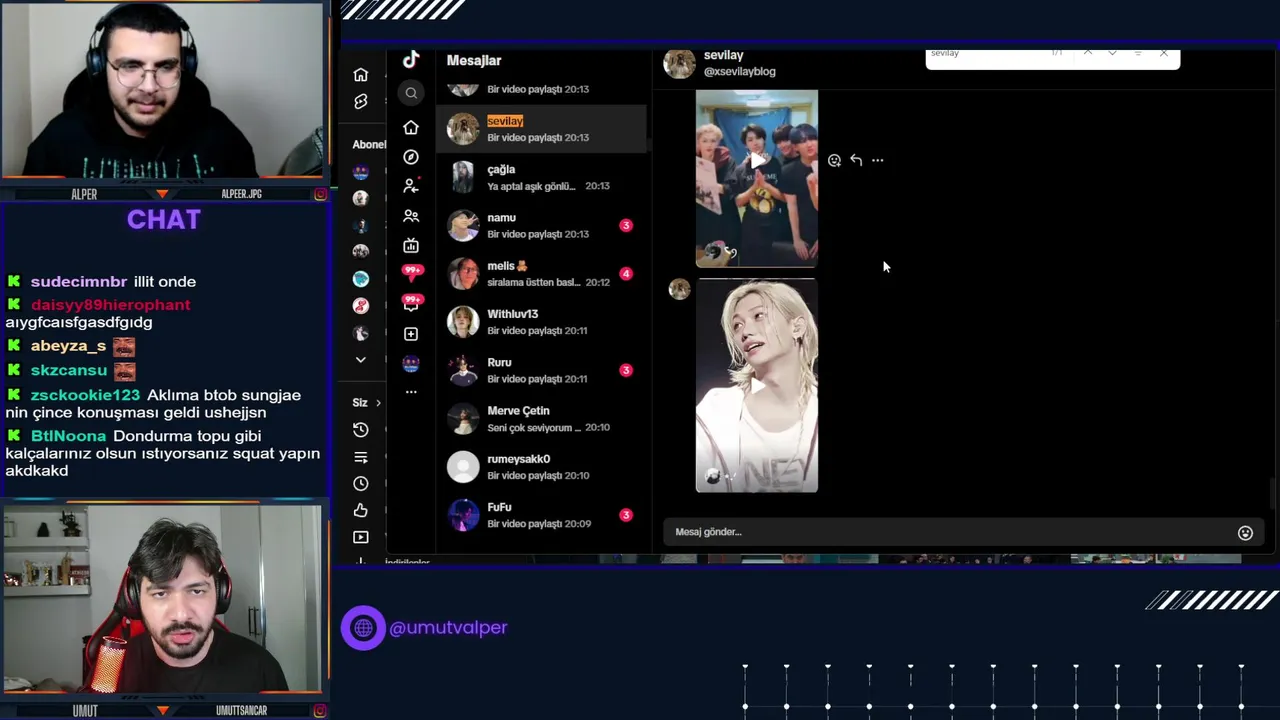This screenshot has width=1280, height=720.
Task: Open TikTok activity inbox icon with 99+ badge
Action: [411, 302]
